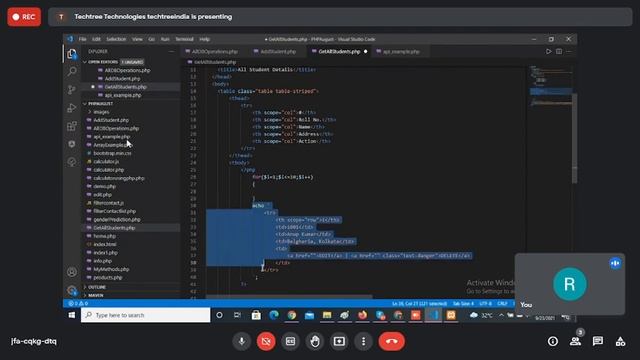Open the VS Code Explorer activity icon
Image resolution: width=640 pixels, height=360 pixels.
click(x=72, y=54)
